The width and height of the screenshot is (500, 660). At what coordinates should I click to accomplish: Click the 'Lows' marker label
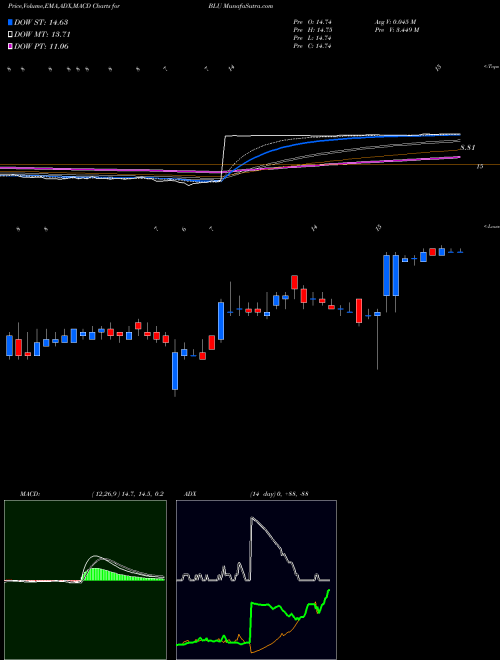pyautogui.click(x=492, y=226)
